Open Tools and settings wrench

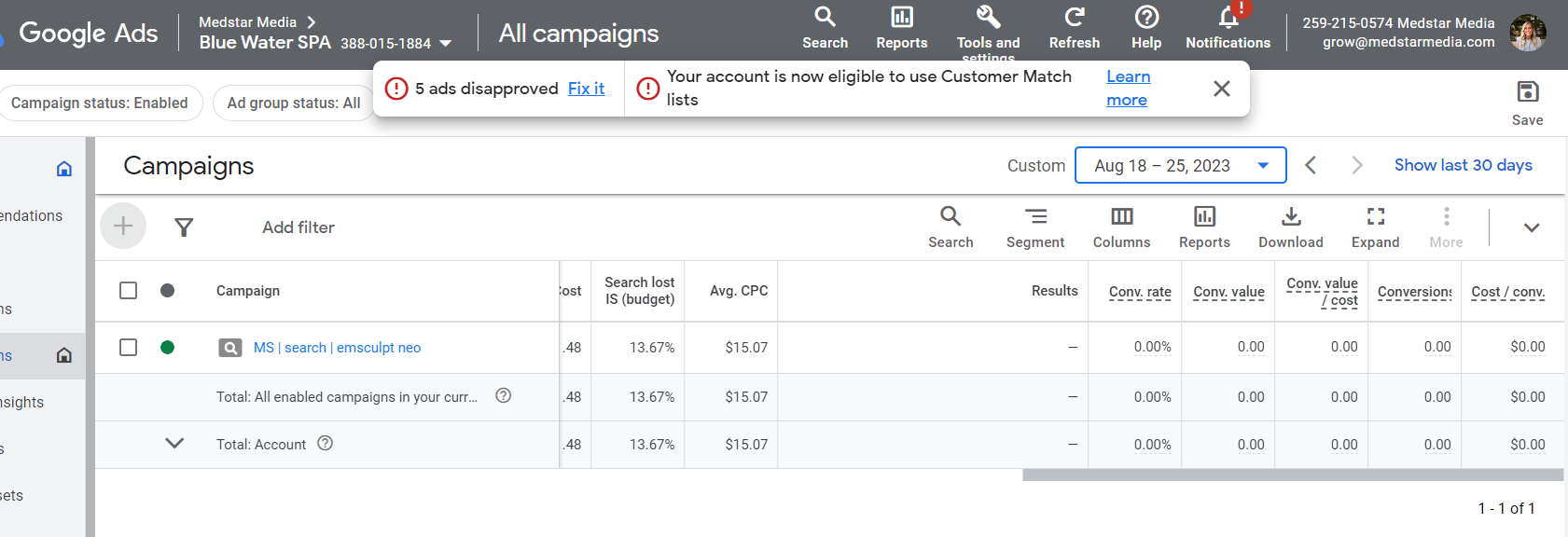pos(988,28)
